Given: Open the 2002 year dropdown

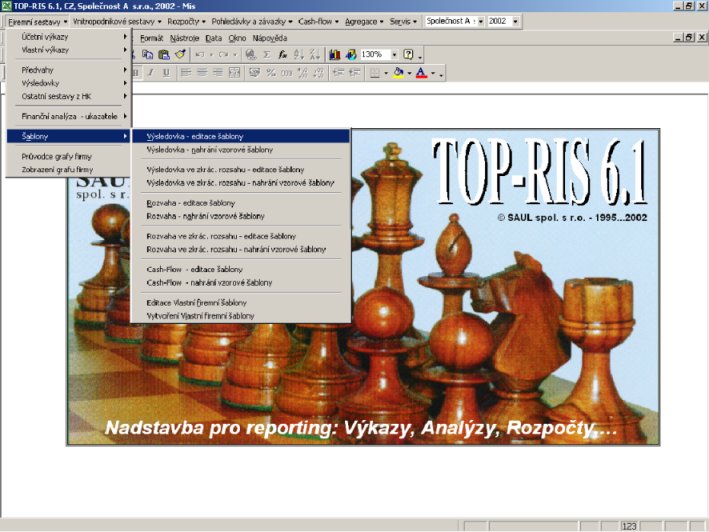Looking at the screenshot, I should pyautogui.click(x=515, y=21).
